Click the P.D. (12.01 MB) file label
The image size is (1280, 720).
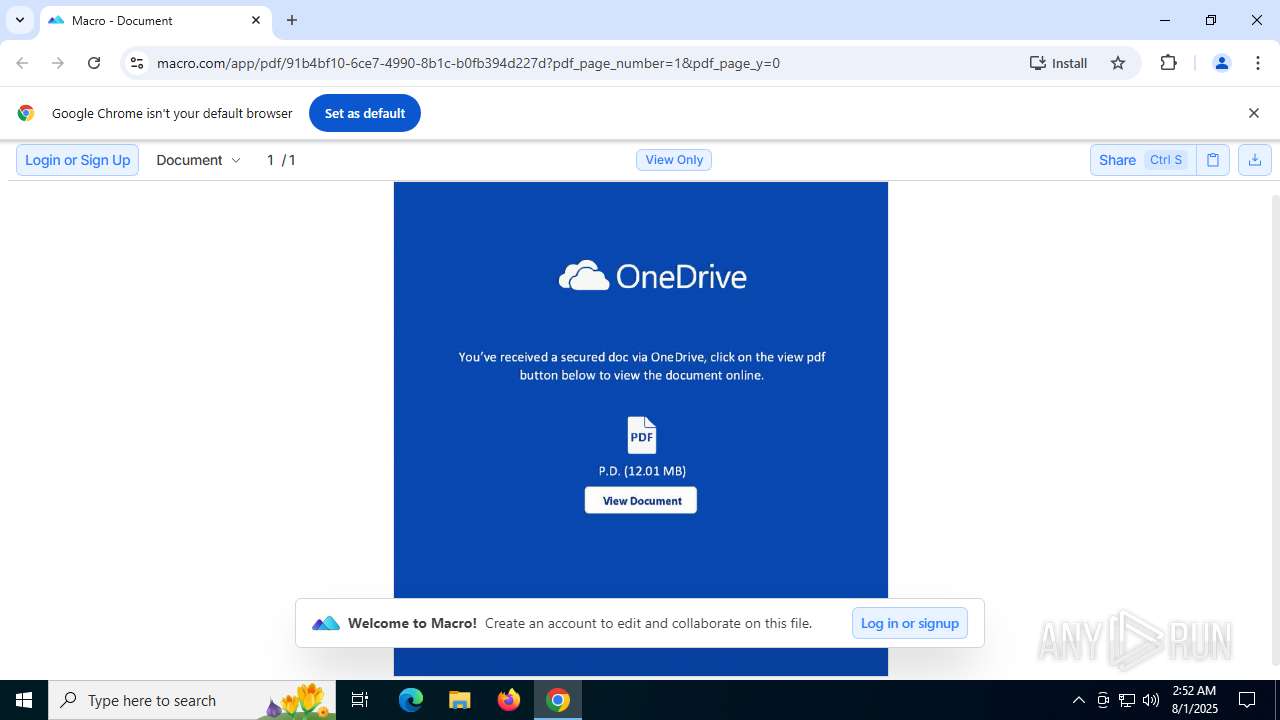point(642,471)
